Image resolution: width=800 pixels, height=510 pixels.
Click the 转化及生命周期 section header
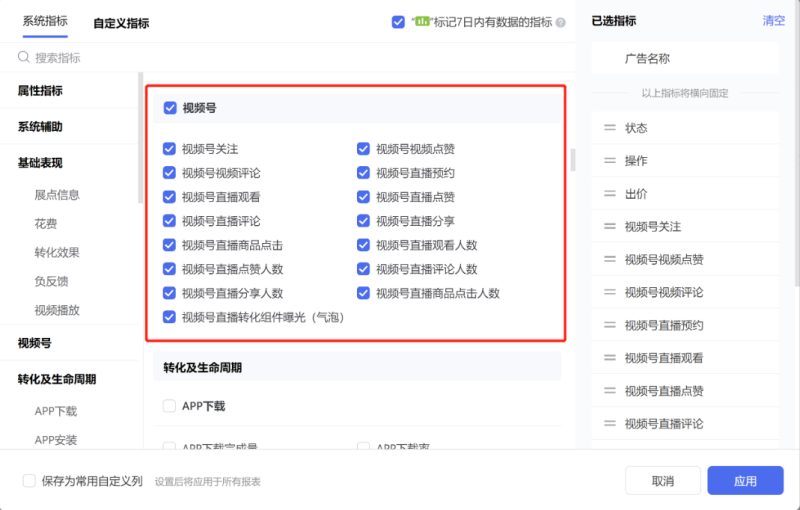pyautogui.click(x=357, y=367)
